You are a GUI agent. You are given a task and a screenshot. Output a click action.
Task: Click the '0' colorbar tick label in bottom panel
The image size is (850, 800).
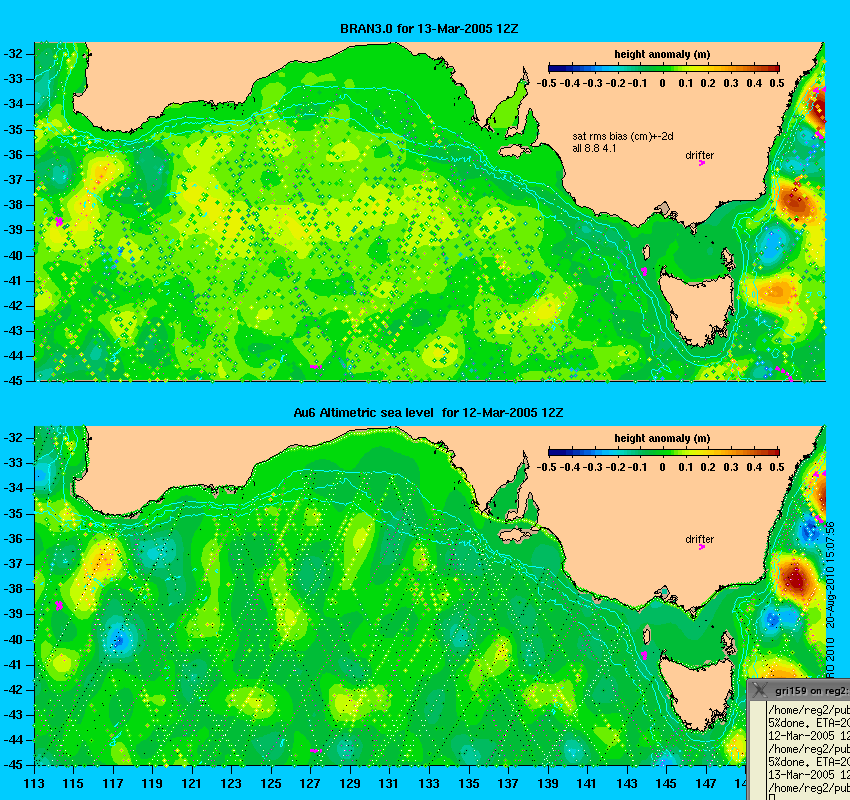pyautogui.click(x=662, y=467)
